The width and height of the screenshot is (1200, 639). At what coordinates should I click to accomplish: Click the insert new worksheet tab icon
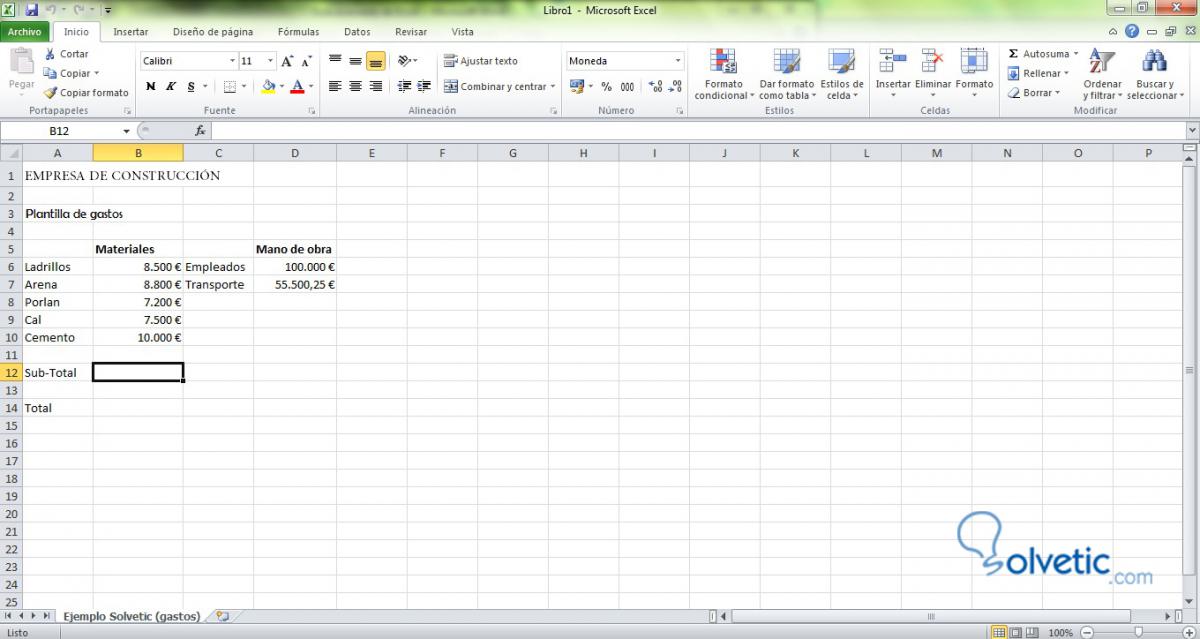[222, 616]
